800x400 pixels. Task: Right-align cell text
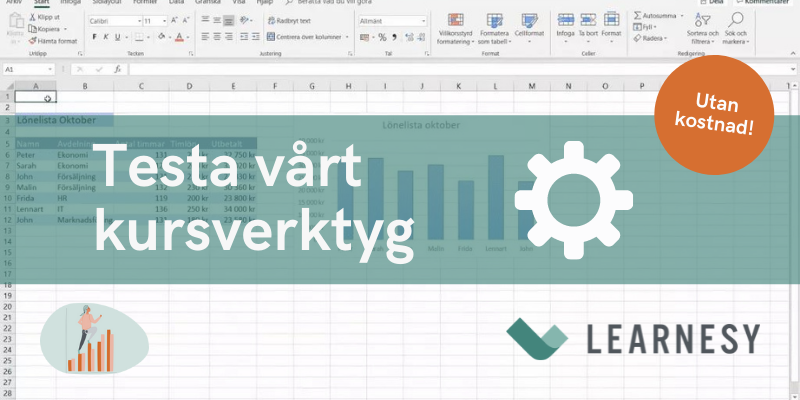[x=229, y=37]
